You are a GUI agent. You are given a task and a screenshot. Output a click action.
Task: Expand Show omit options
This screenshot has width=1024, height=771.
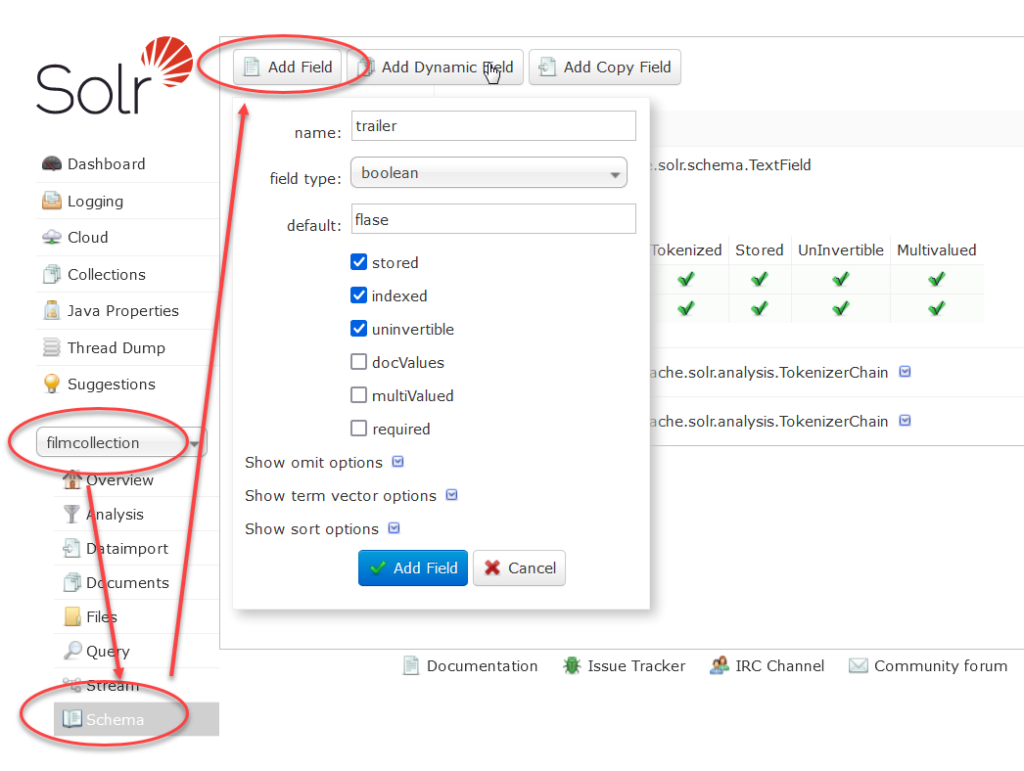[x=324, y=462]
